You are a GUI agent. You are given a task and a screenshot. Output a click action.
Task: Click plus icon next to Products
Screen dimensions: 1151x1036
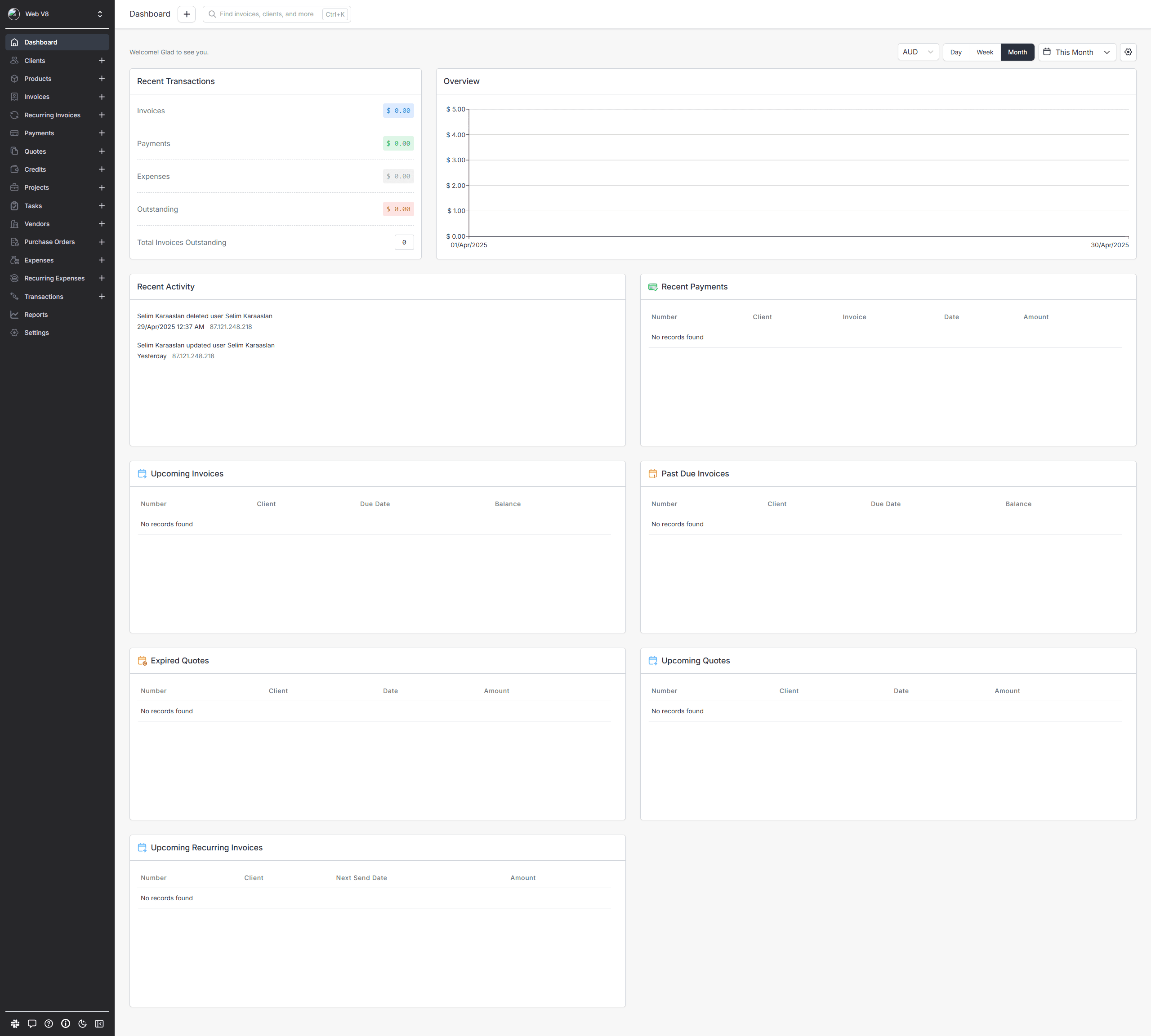(x=101, y=79)
